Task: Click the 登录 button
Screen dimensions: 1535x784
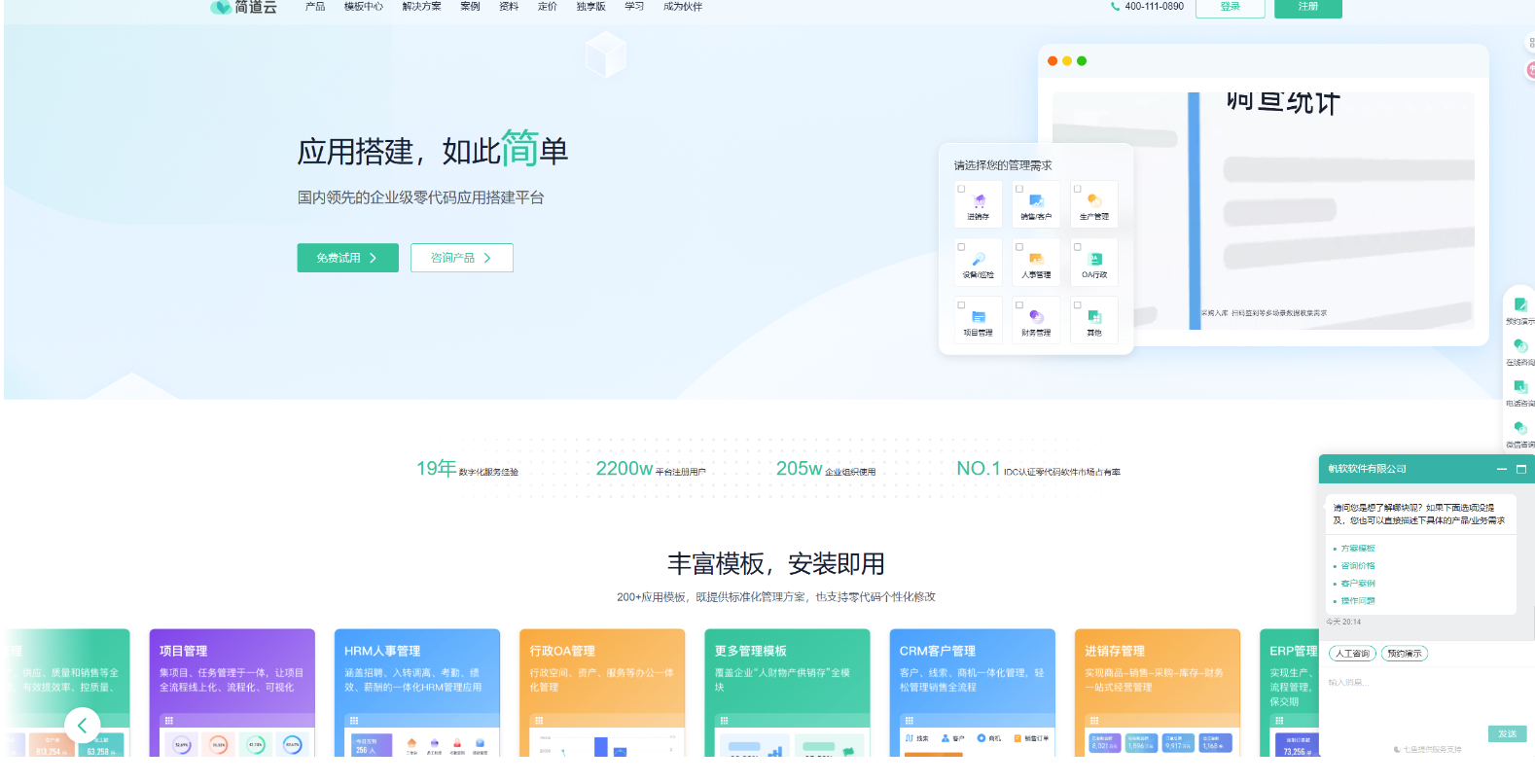Action: pos(1230,8)
